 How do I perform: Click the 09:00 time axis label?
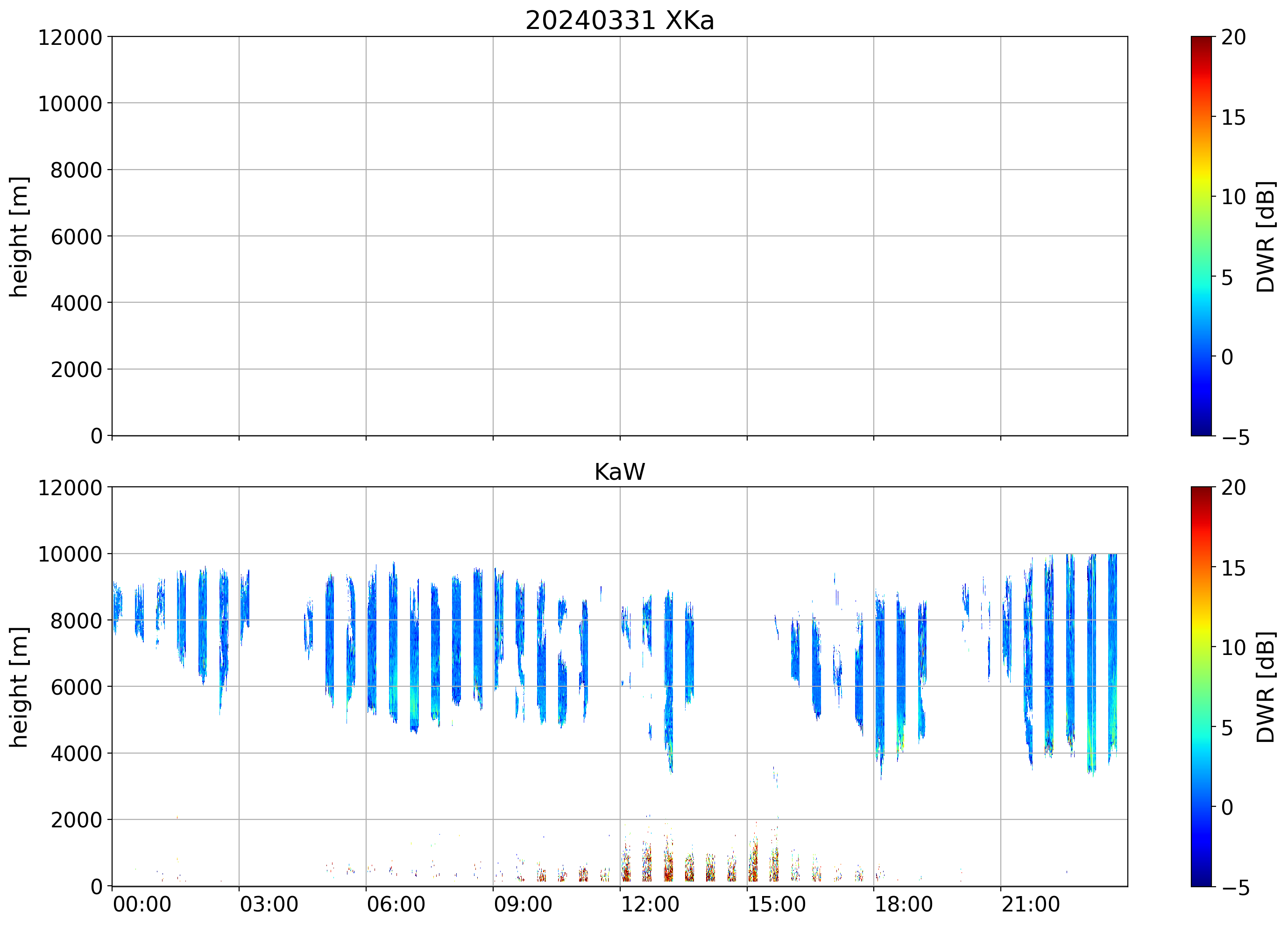click(x=523, y=904)
